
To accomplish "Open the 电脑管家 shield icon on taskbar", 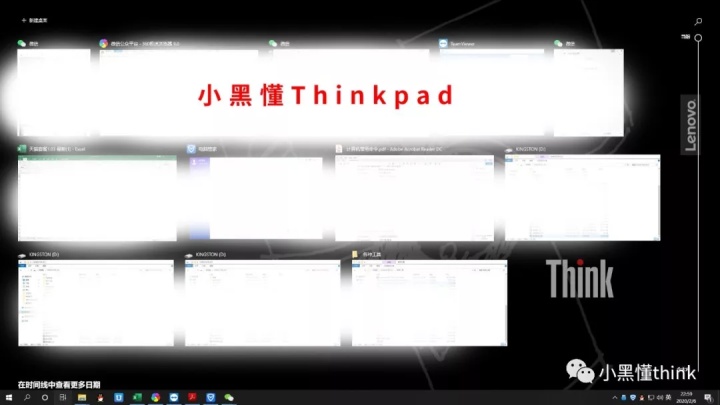I will 211,398.
